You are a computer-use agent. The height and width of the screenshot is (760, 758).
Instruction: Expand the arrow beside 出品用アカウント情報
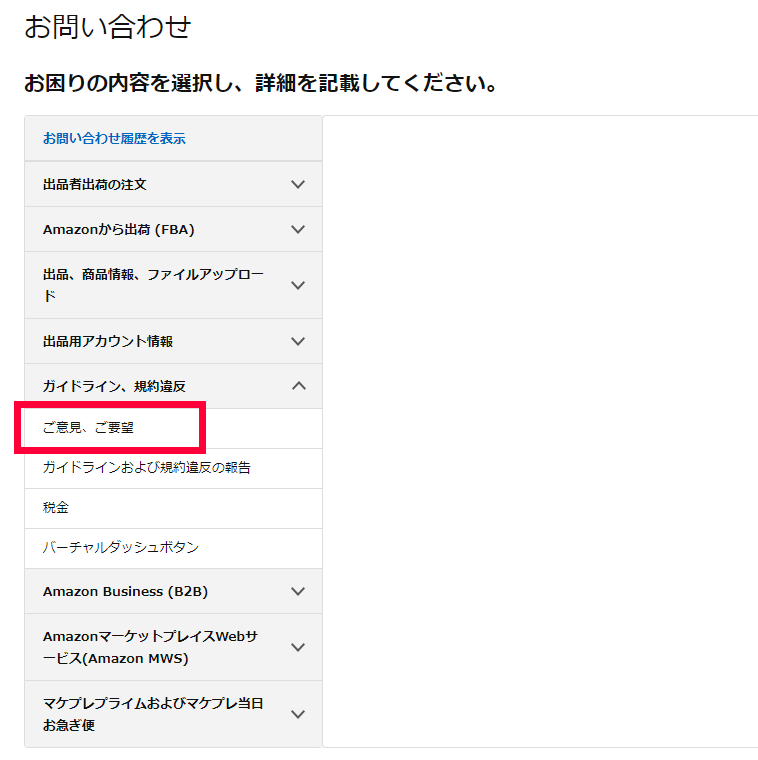point(297,341)
